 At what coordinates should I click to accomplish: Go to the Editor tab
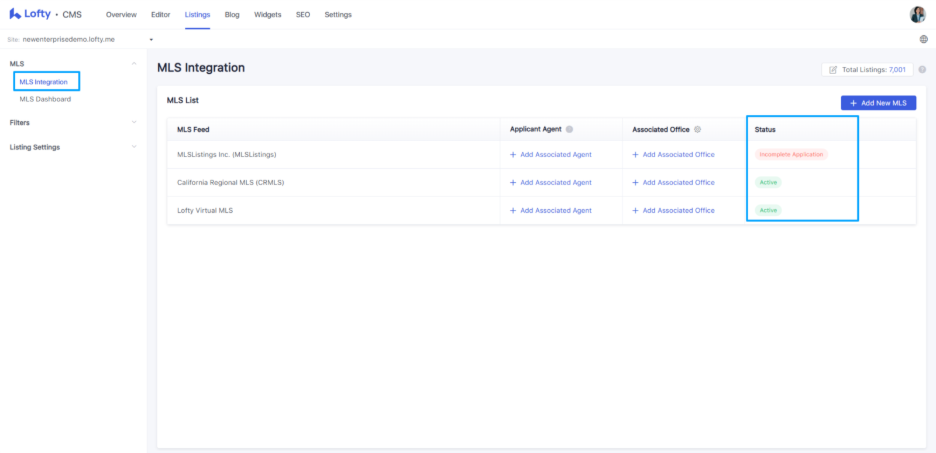160,15
